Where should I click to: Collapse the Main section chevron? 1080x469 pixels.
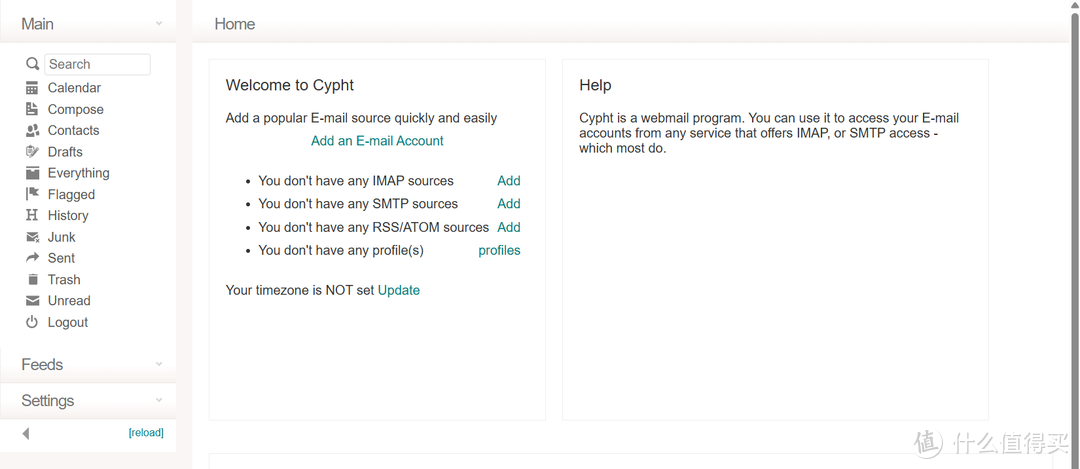pos(159,23)
